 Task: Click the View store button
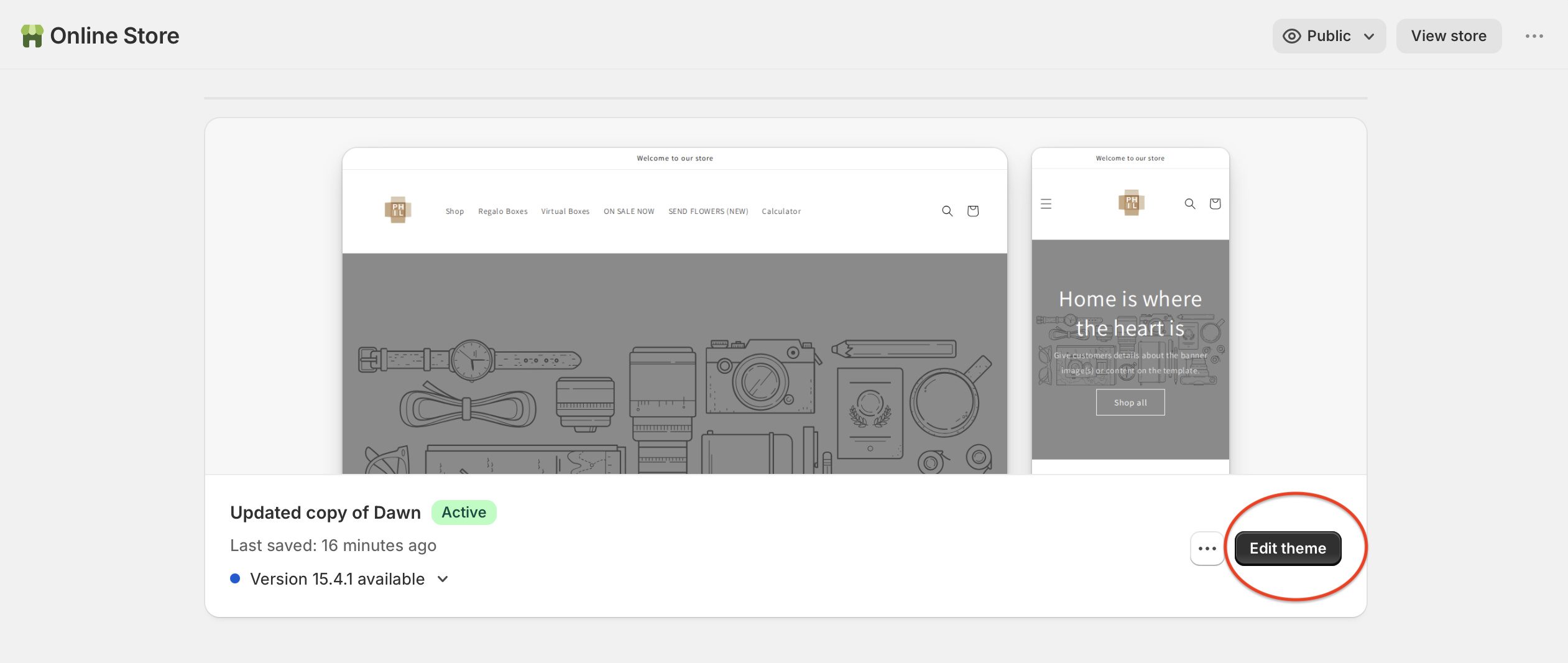pos(1449,36)
